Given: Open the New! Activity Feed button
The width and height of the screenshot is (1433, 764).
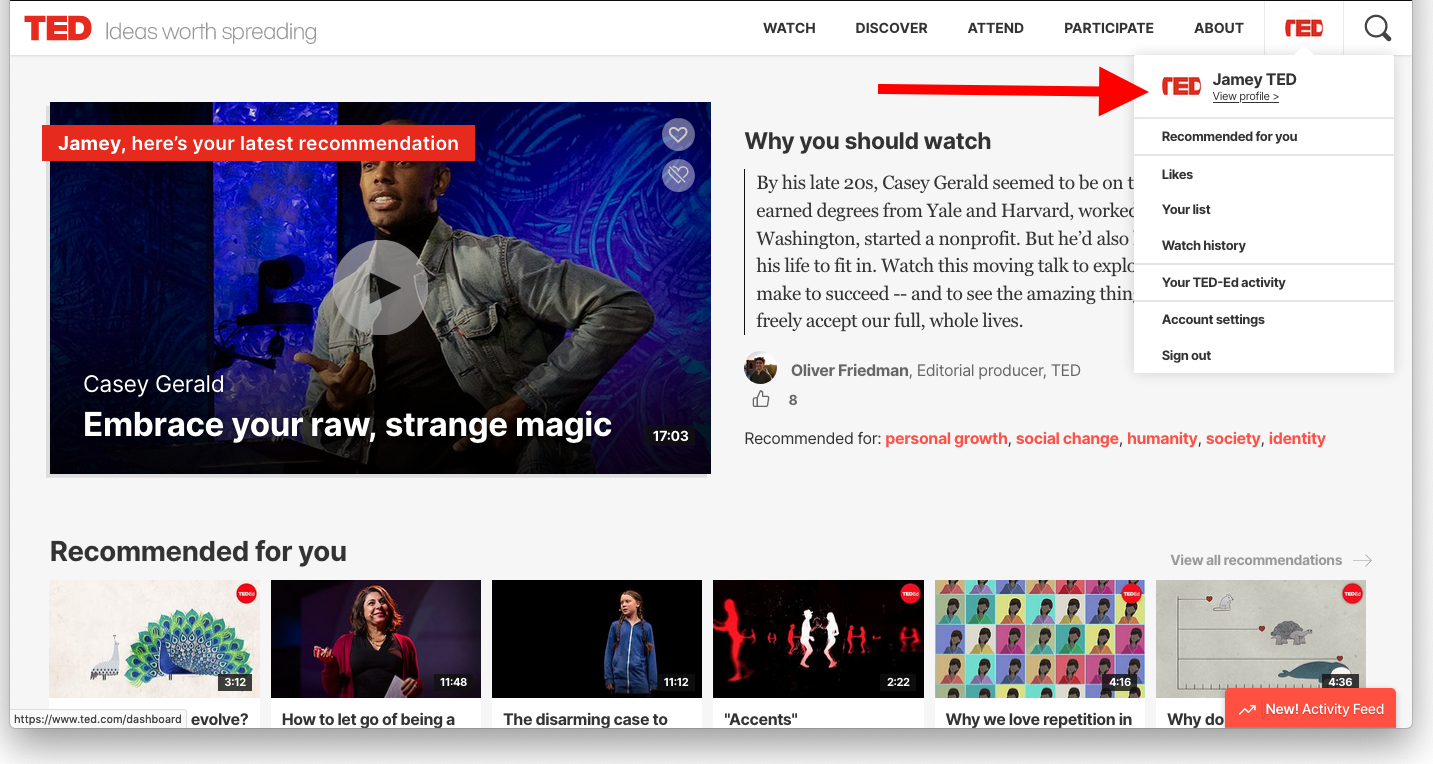Looking at the screenshot, I should [x=1310, y=709].
